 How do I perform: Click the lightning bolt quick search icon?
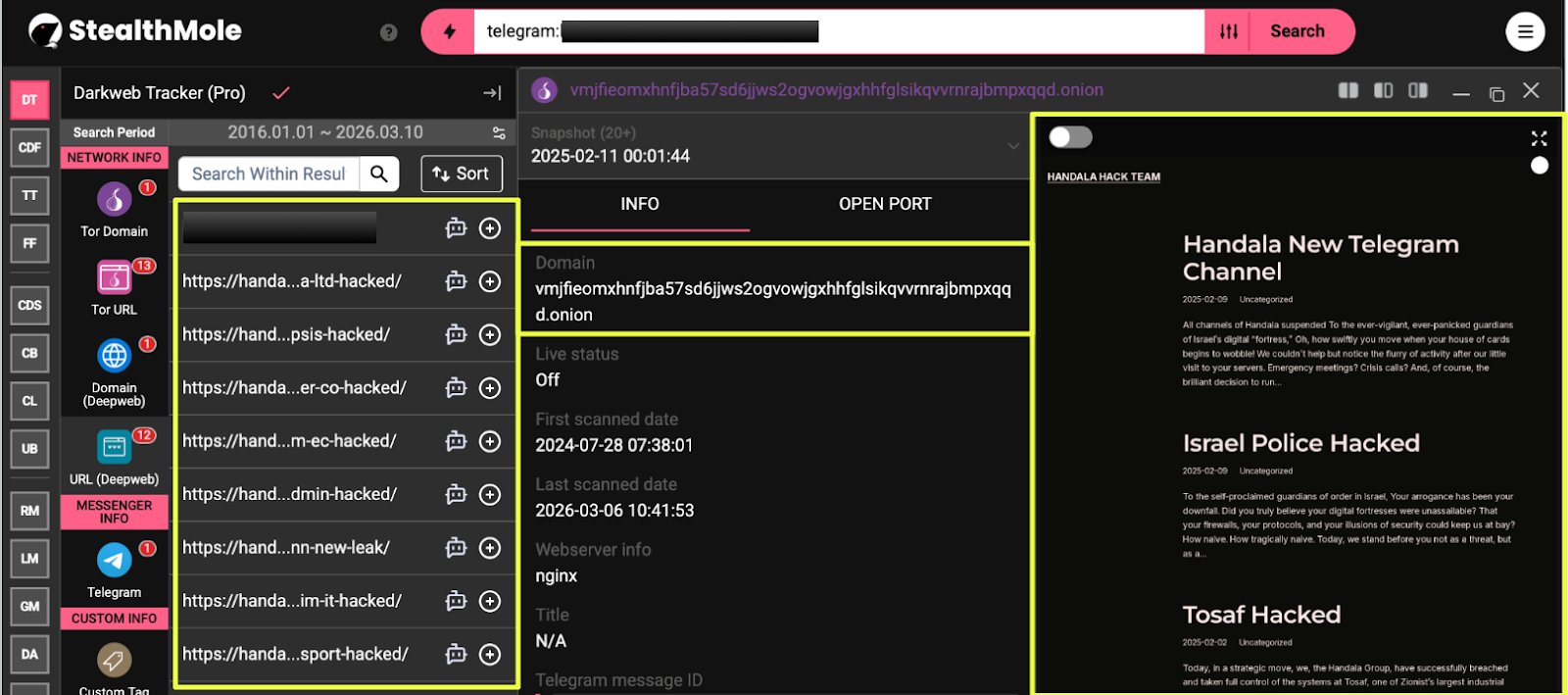coord(449,31)
